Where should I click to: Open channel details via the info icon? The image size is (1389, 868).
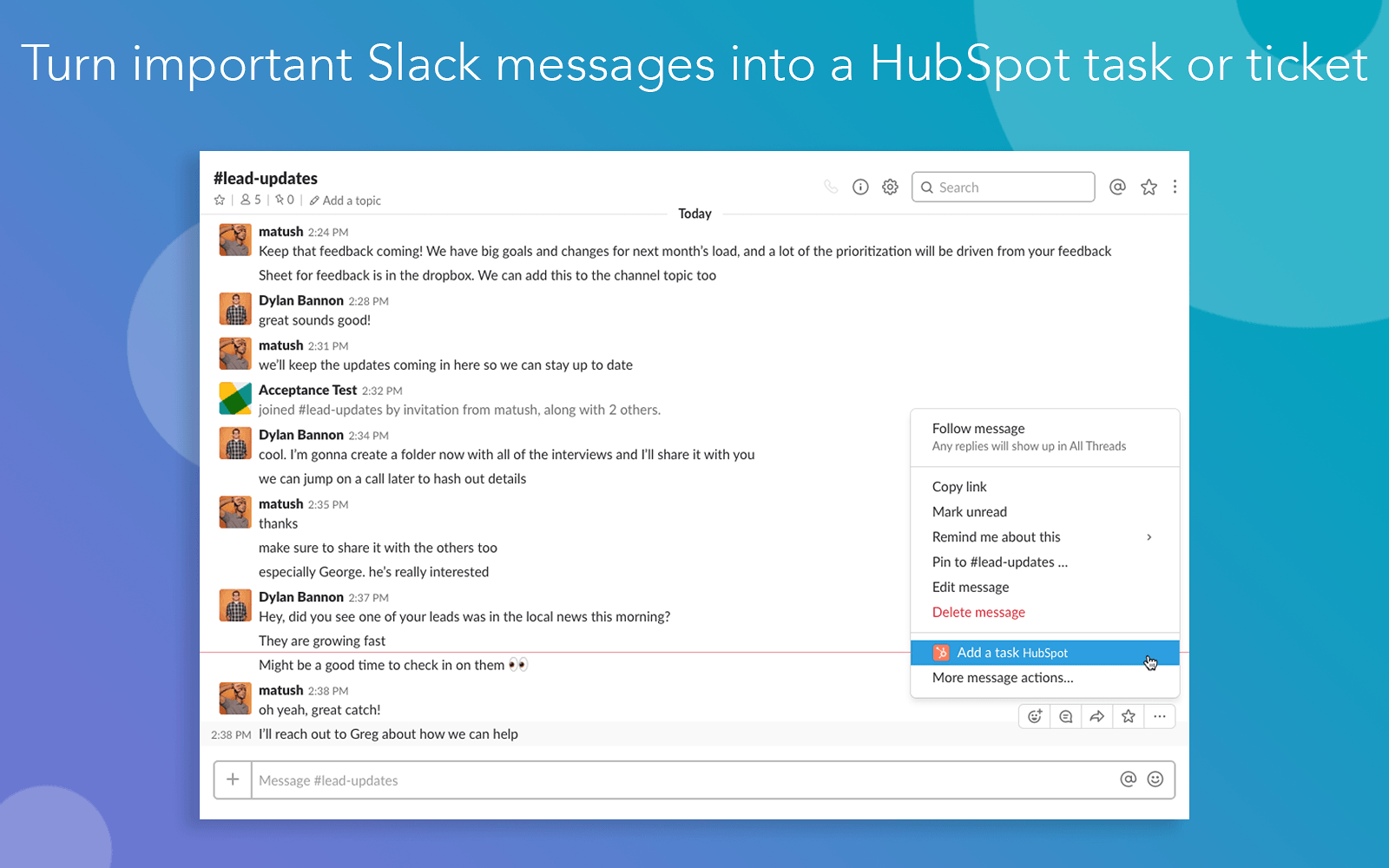(x=860, y=187)
